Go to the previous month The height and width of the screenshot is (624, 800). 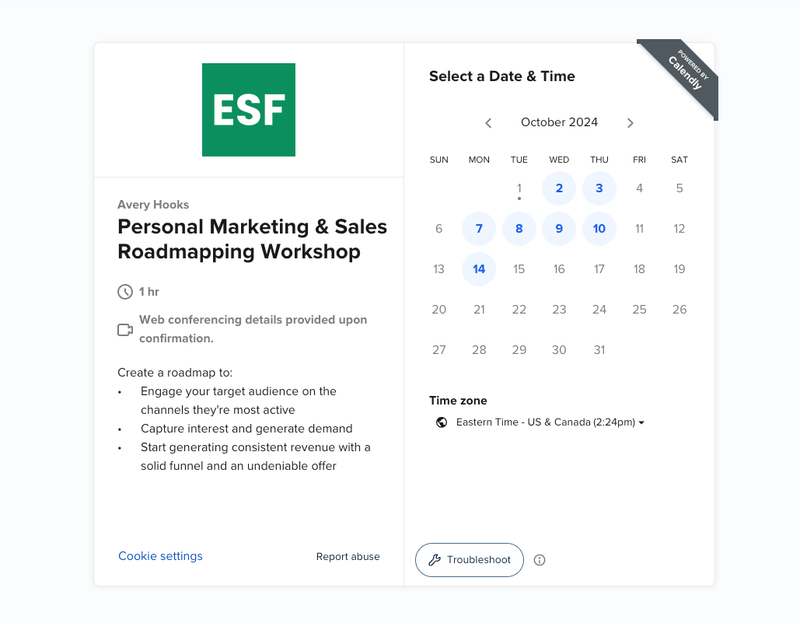pos(488,123)
